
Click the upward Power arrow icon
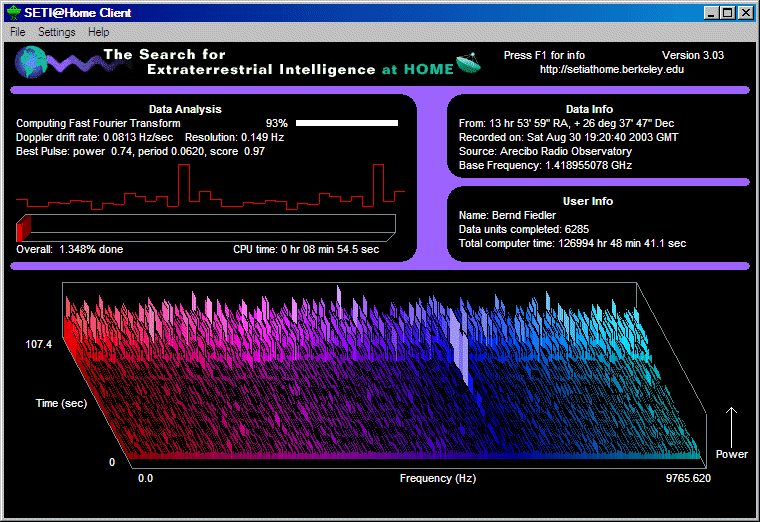pos(731,427)
